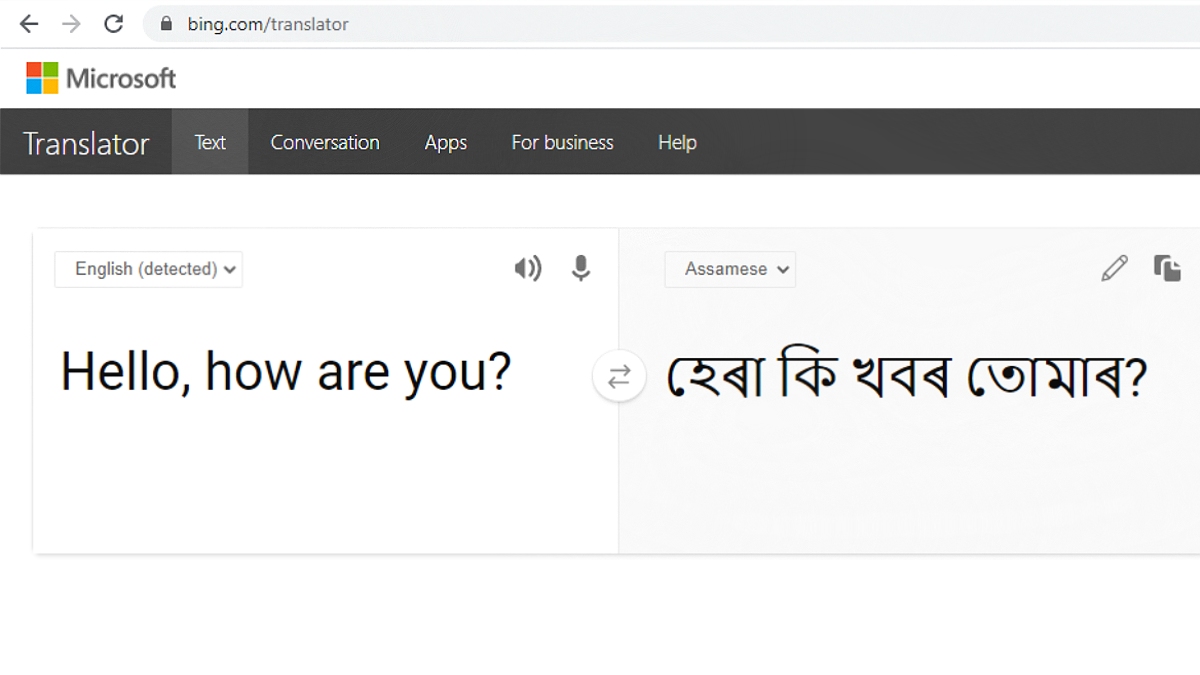Click the swap languages arrows icon

619,376
